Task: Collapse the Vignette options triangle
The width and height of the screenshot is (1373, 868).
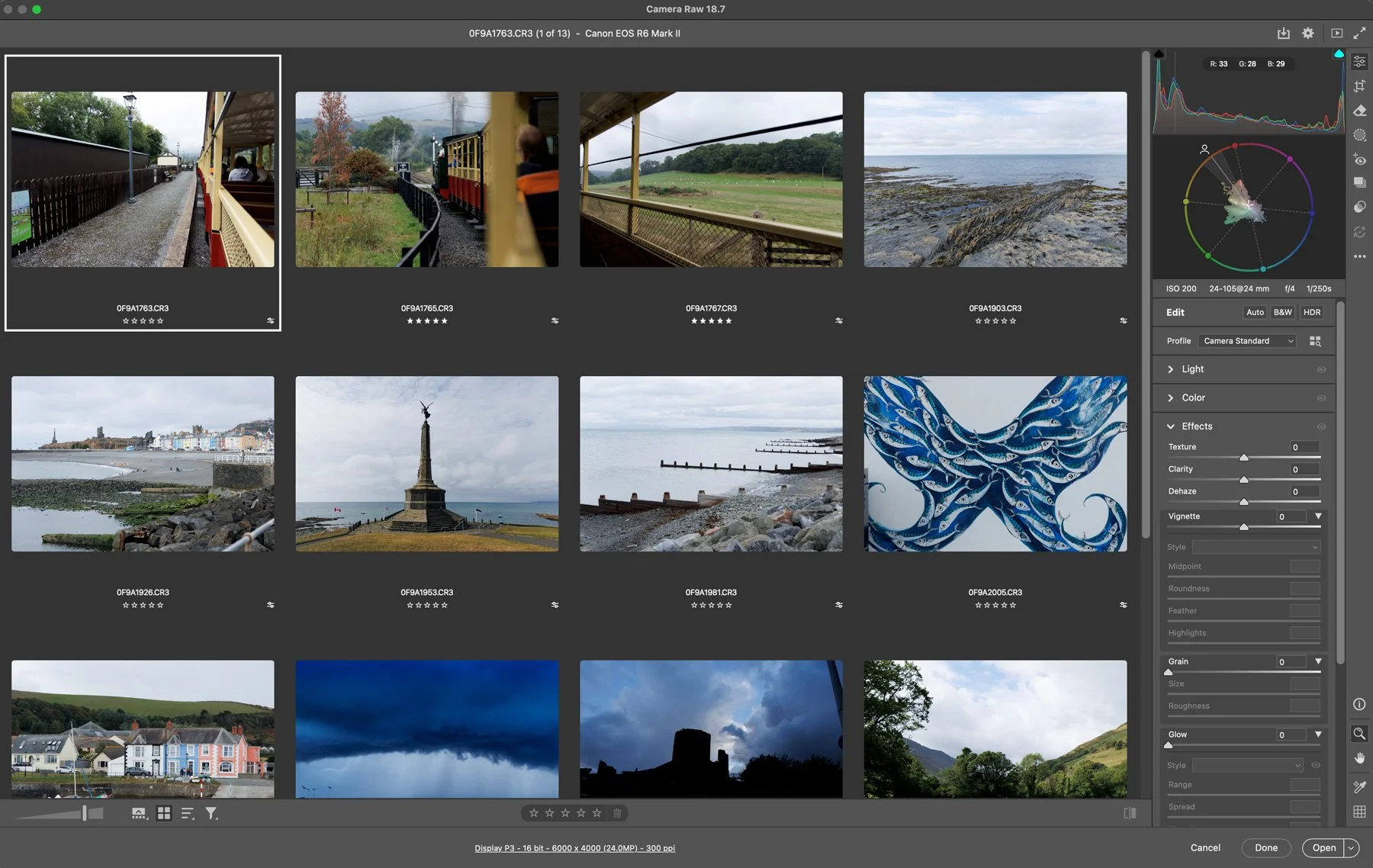Action: tap(1318, 516)
